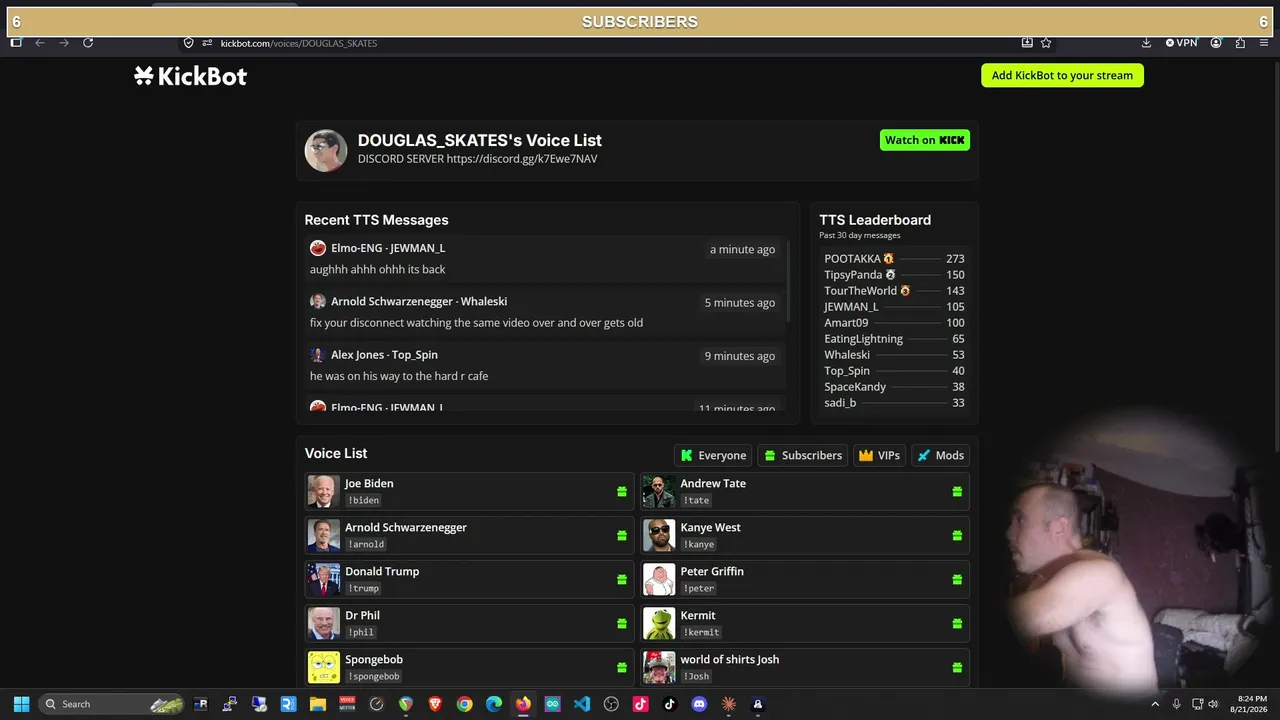Select the Kermit voice
The width and height of the screenshot is (1280, 720).
point(805,623)
